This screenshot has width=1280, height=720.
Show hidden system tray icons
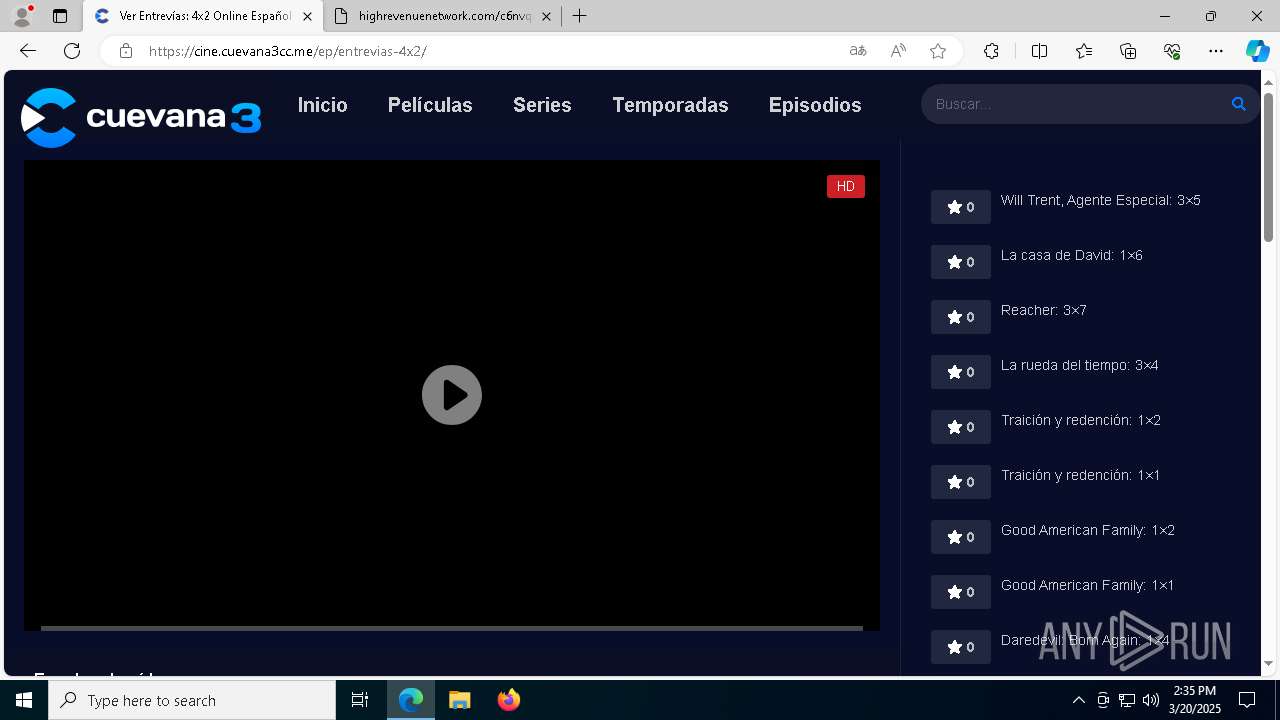[1078, 700]
